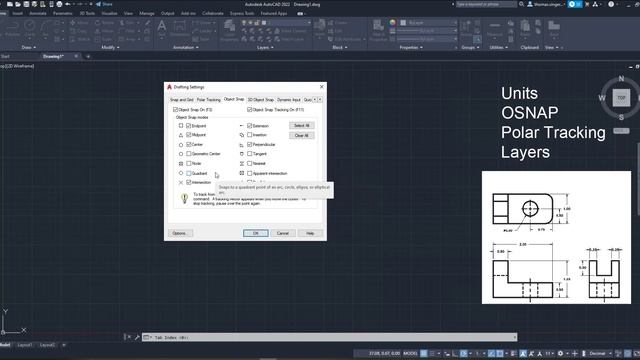The height and width of the screenshot is (360, 640).
Task: Click the command line customize wrench icon
Action: (x=137, y=337)
